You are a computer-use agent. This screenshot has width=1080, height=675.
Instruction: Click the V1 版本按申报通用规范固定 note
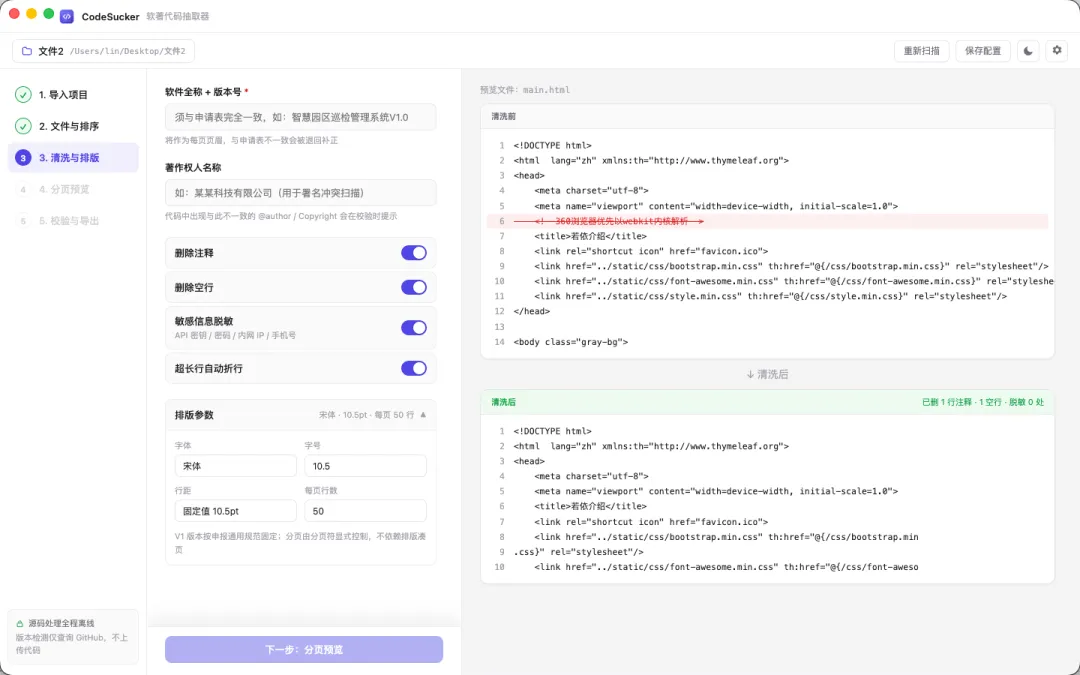click(x=300, y=543)
